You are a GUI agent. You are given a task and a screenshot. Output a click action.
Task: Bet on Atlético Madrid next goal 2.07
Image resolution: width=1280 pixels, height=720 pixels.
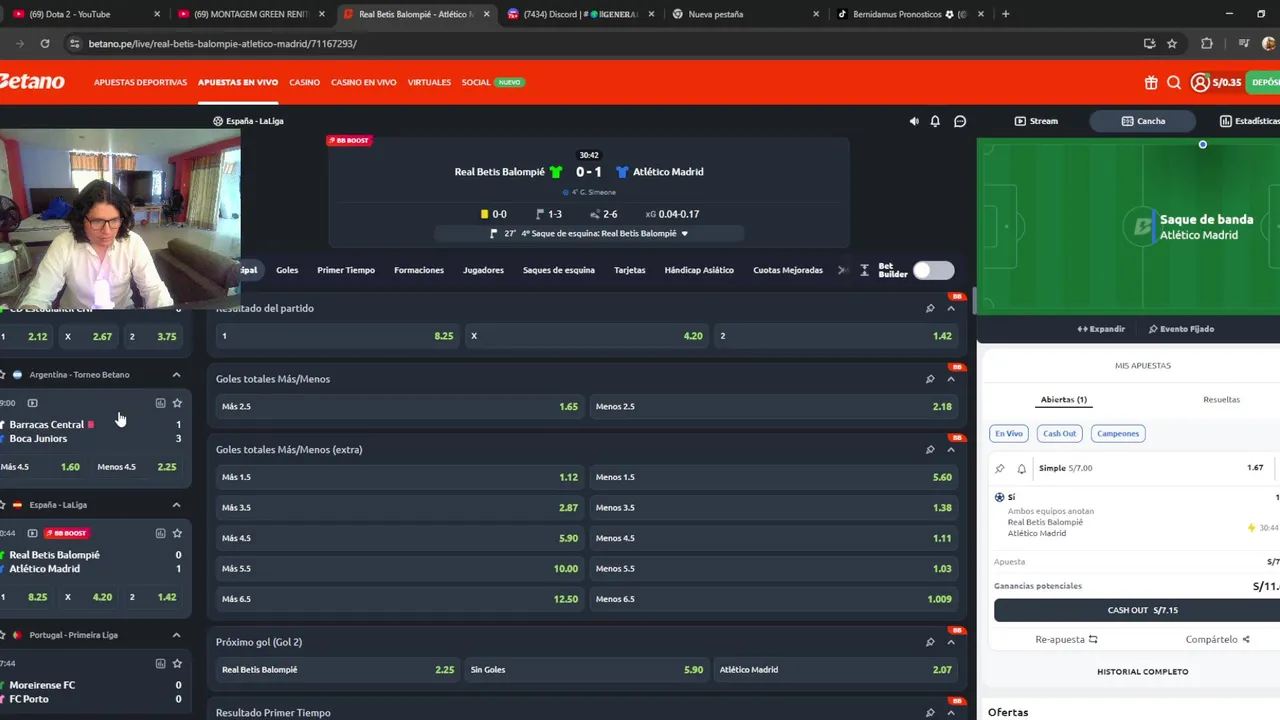[x=835, y=670]
